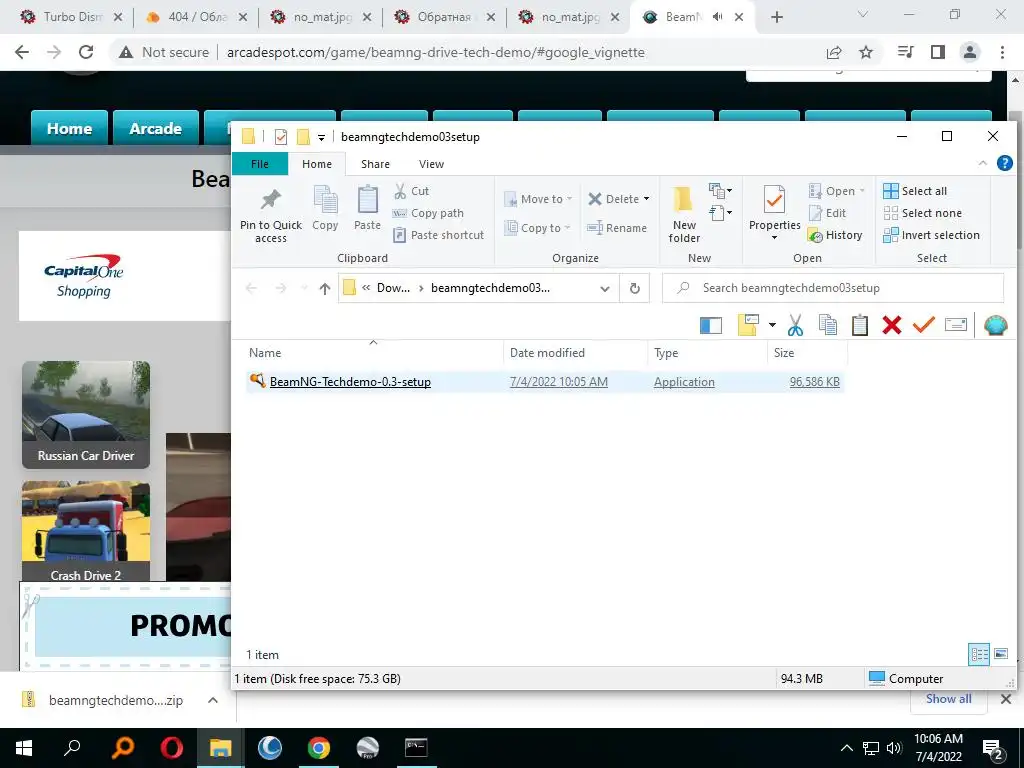Expand the address bar history chevron

pos(605,289)
